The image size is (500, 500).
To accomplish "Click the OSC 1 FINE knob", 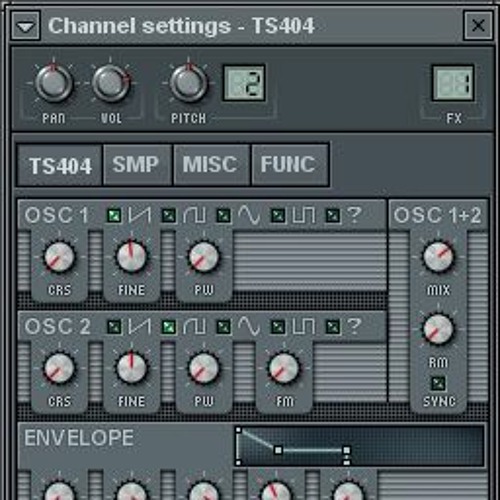I will 131,257.
